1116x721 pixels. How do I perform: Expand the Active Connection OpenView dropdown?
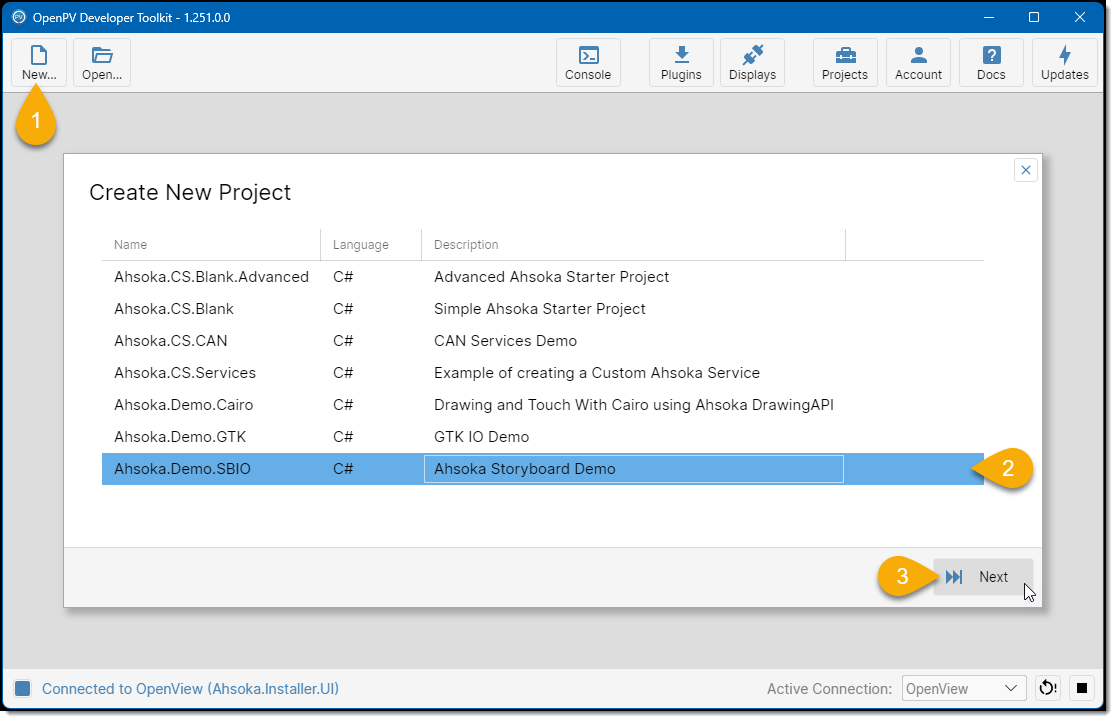pyautogui.click(x=964, y=688)
